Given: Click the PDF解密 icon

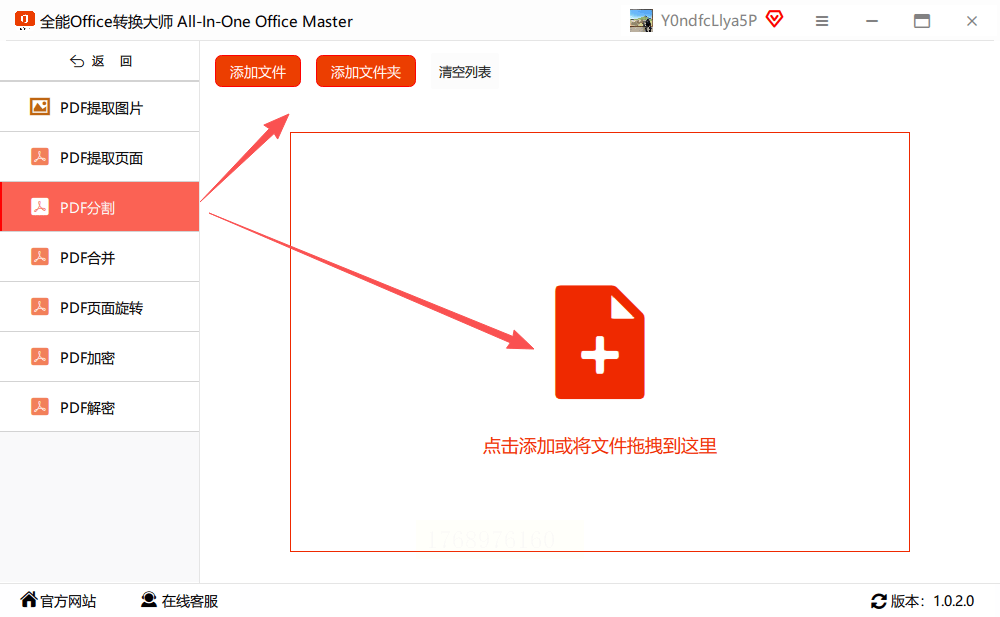Looking at the screenshot, I should pos(40,407).
